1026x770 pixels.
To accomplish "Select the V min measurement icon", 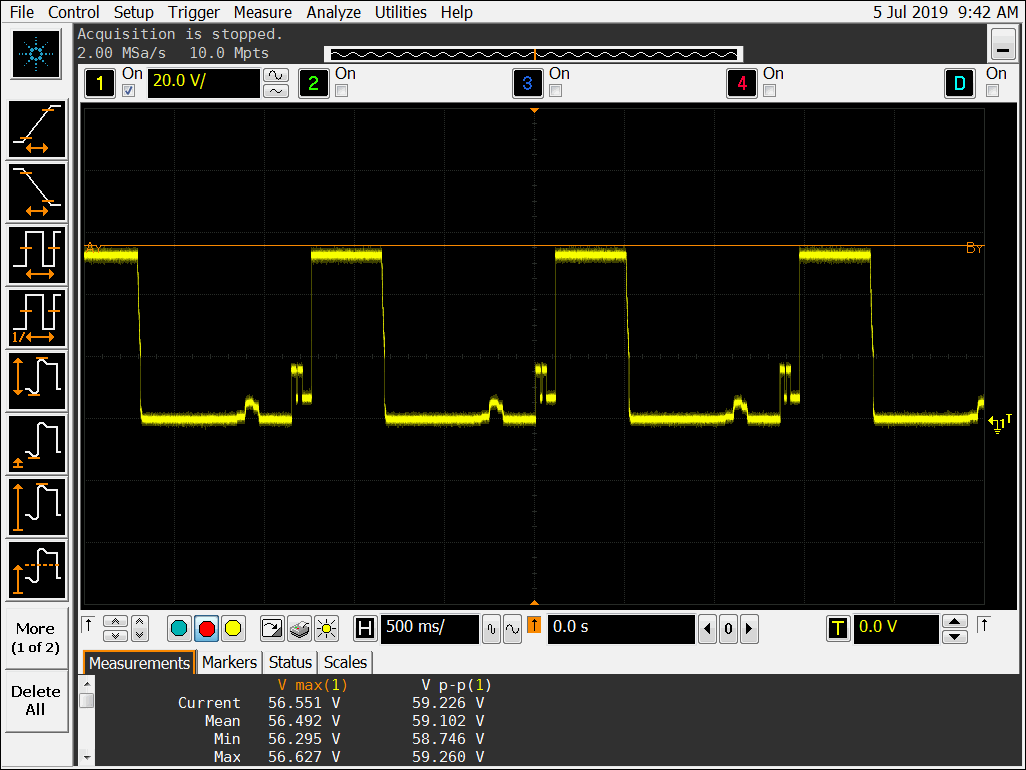I will coord(37,444).
